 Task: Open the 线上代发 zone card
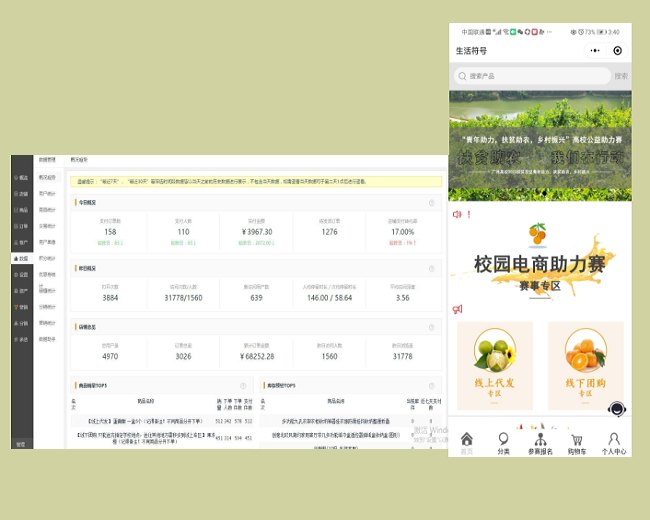[494, 366]
